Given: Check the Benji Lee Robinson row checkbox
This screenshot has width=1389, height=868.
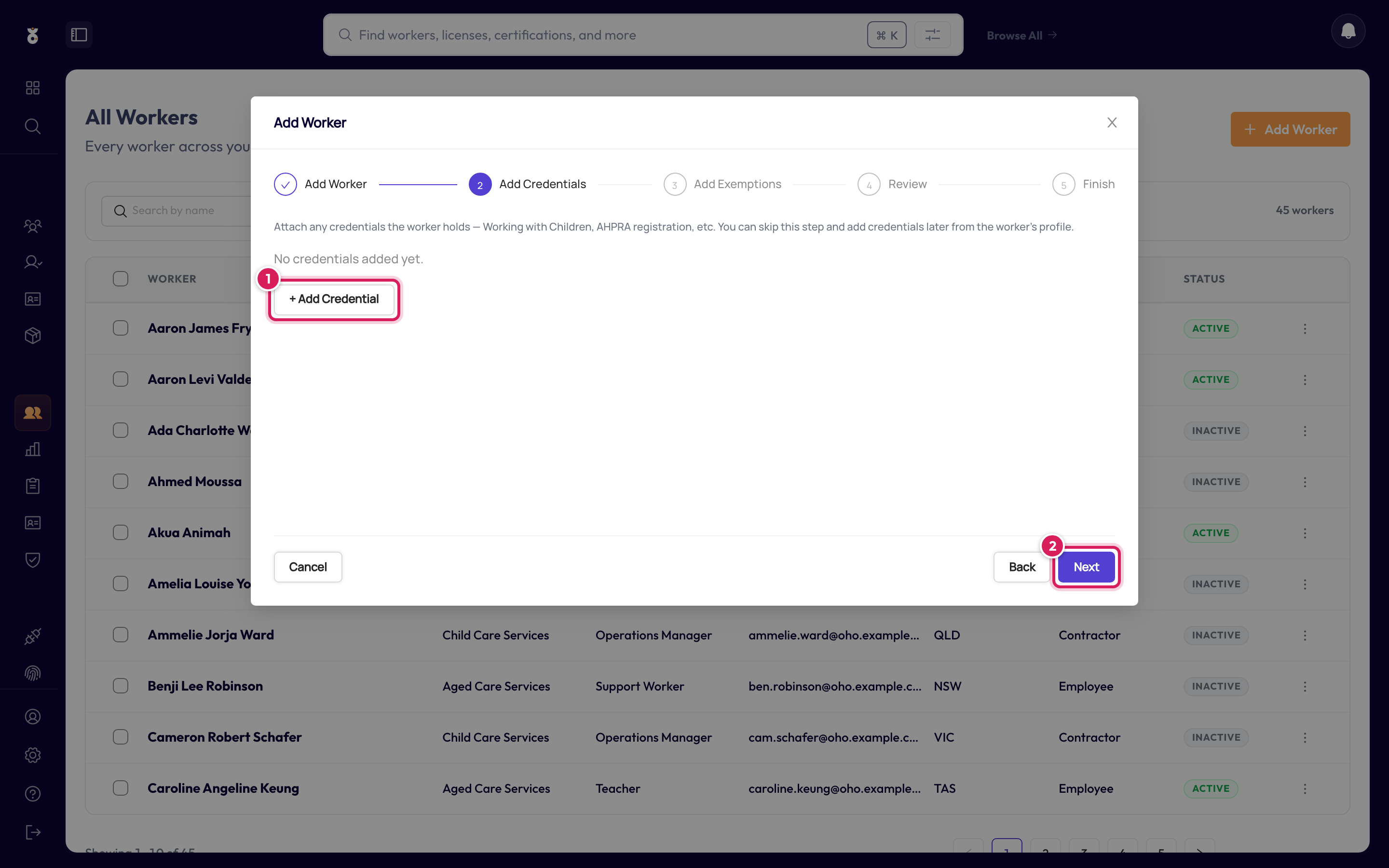Looking at the screenshot, I should [x=121, y=686].
